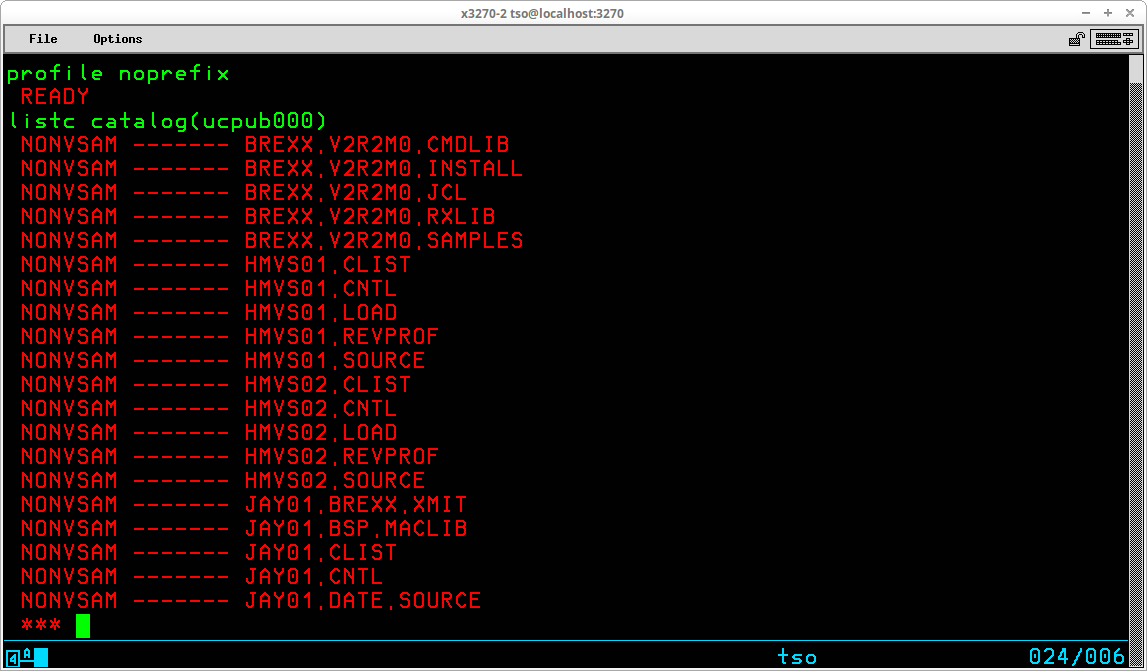
Task: Select the JAY01.DATE.SOURCE dataset line
Action: (251, 601)
